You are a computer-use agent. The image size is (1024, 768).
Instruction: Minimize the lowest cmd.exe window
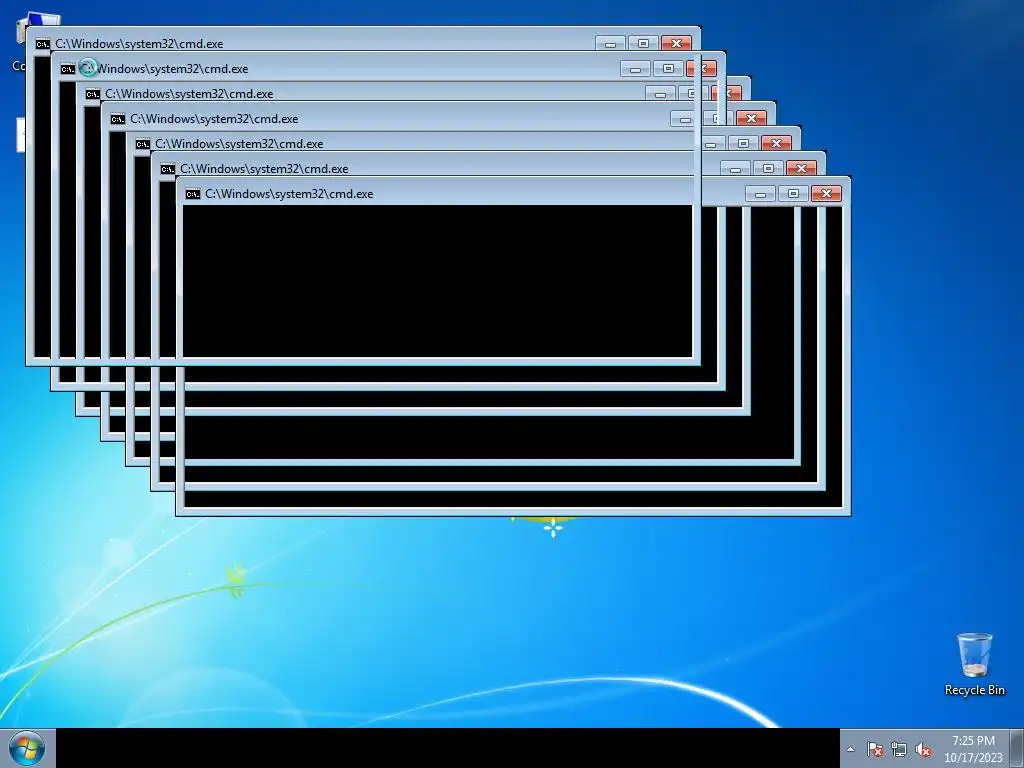(x=760, y=194)
